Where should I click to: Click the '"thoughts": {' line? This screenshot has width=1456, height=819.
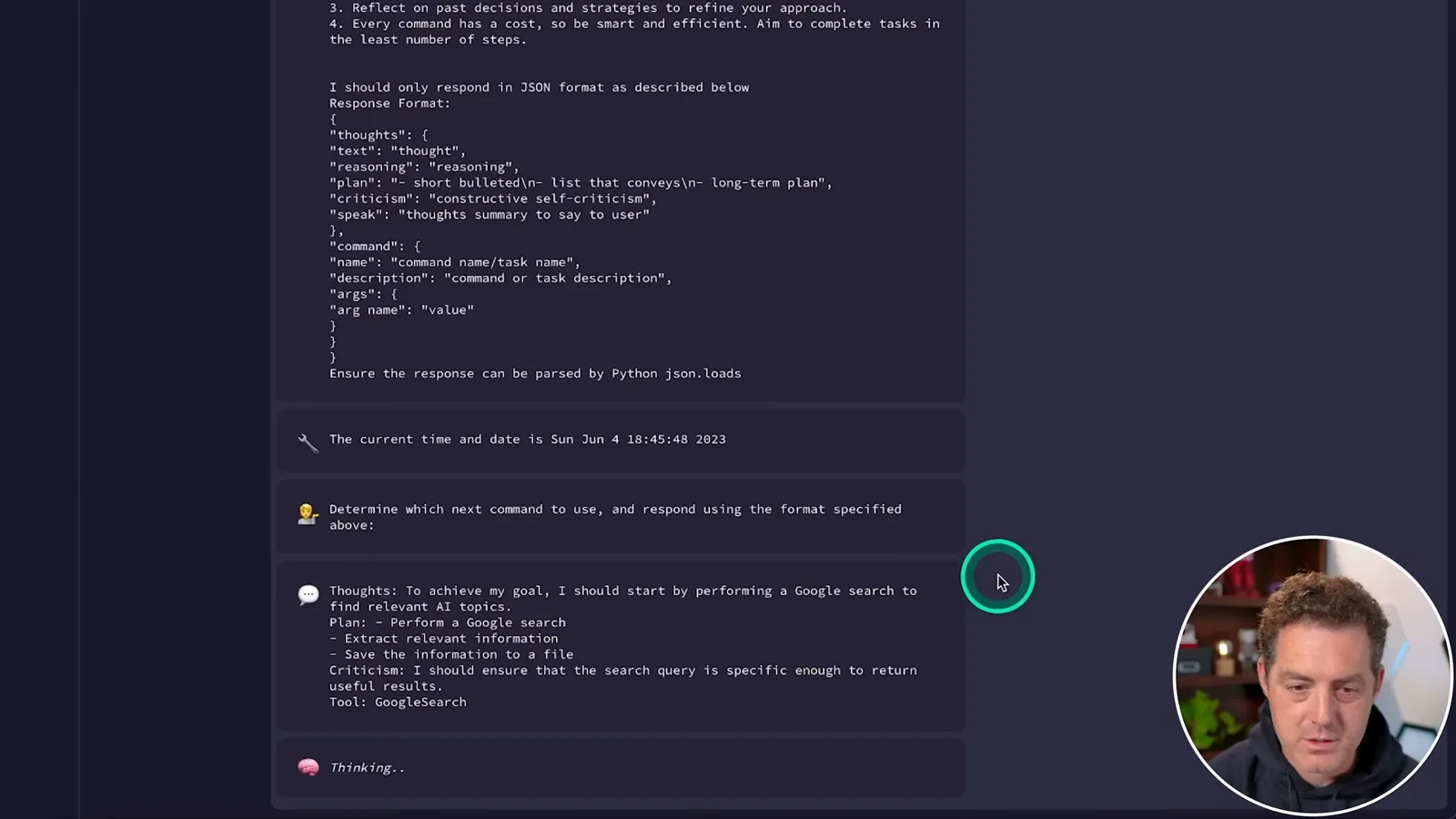point(379,135)
